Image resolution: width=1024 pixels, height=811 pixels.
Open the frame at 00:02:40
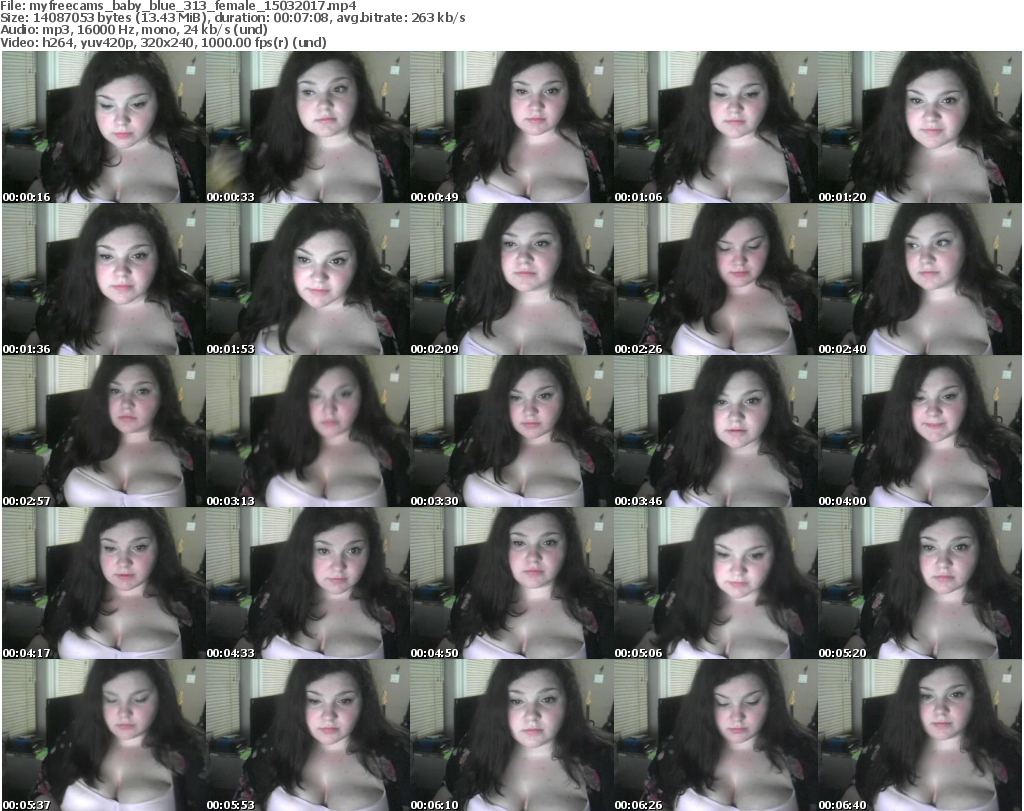coord(920,279)
